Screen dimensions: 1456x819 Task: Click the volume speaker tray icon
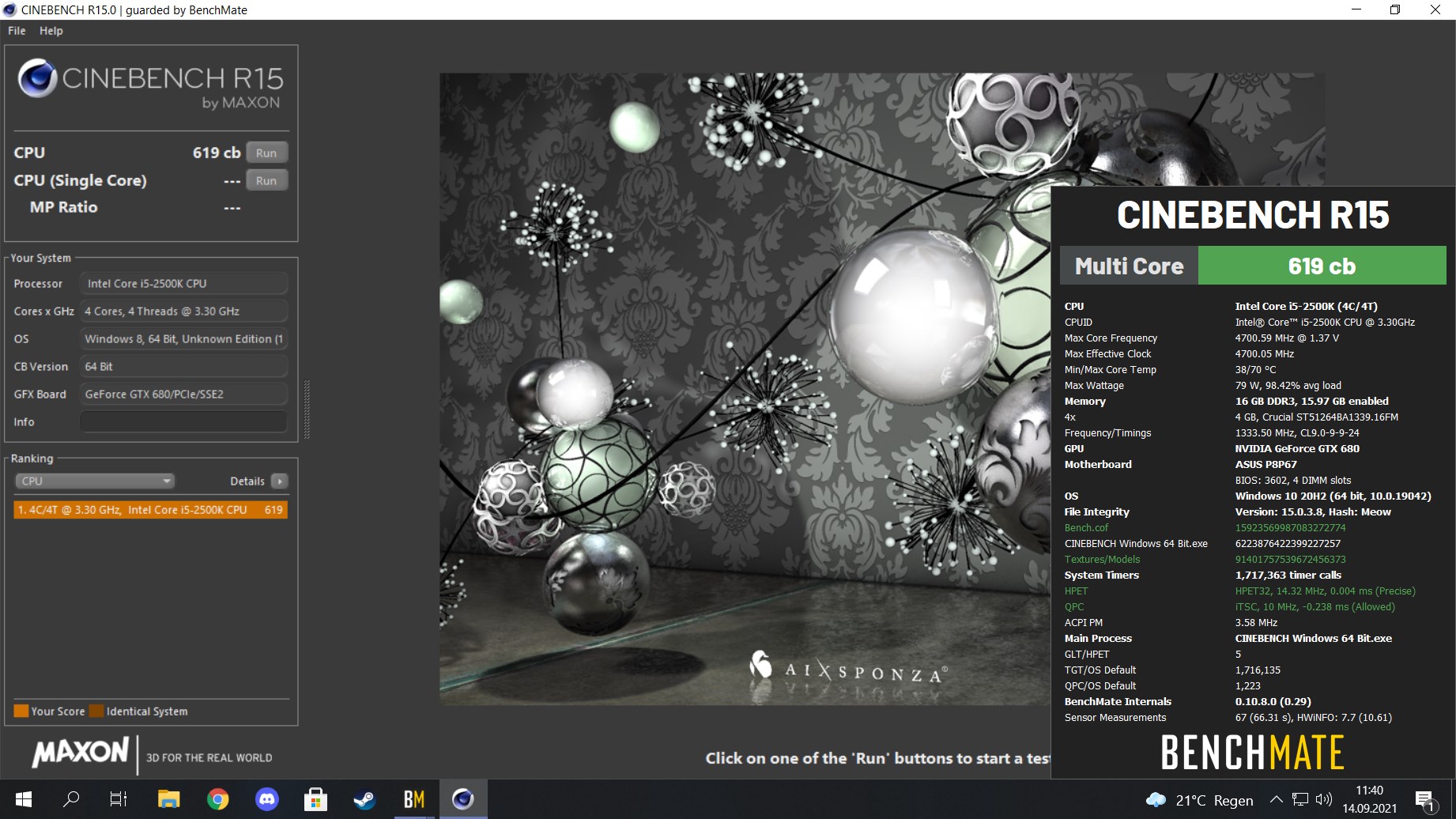[1324, 799]
